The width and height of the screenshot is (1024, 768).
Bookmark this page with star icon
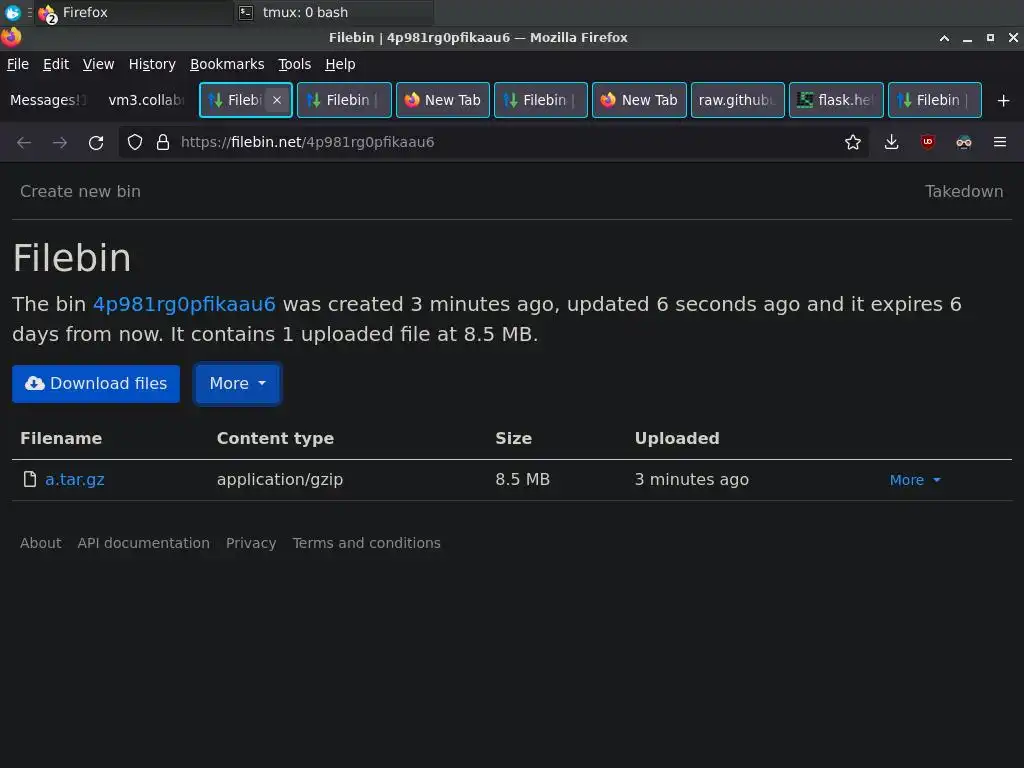[x=852, y=142]
